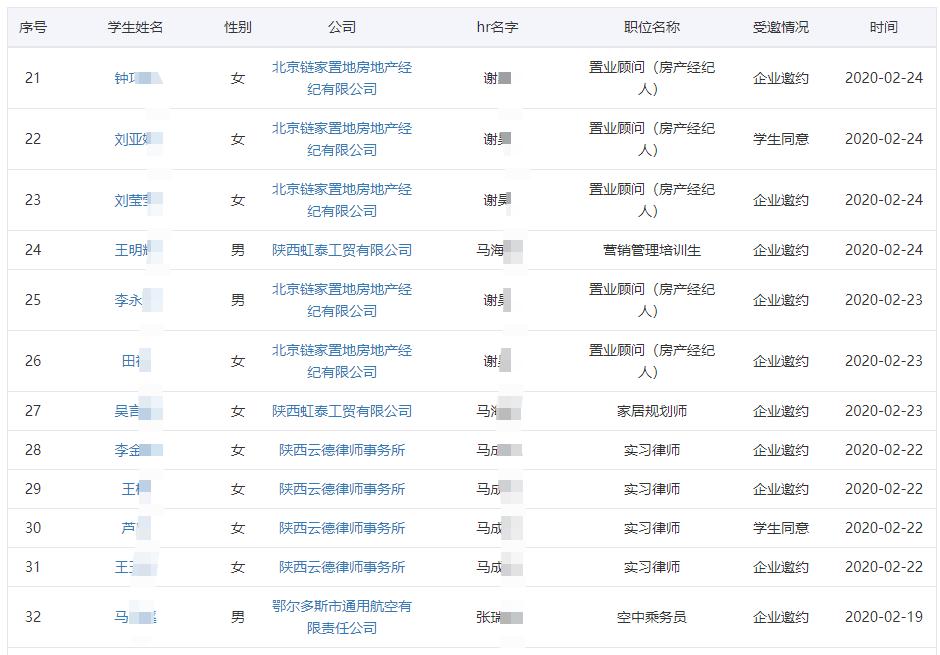The width and height of the screenshot is (940, 655).
Task: Click the 性别 column header
Action: [237, 28]
